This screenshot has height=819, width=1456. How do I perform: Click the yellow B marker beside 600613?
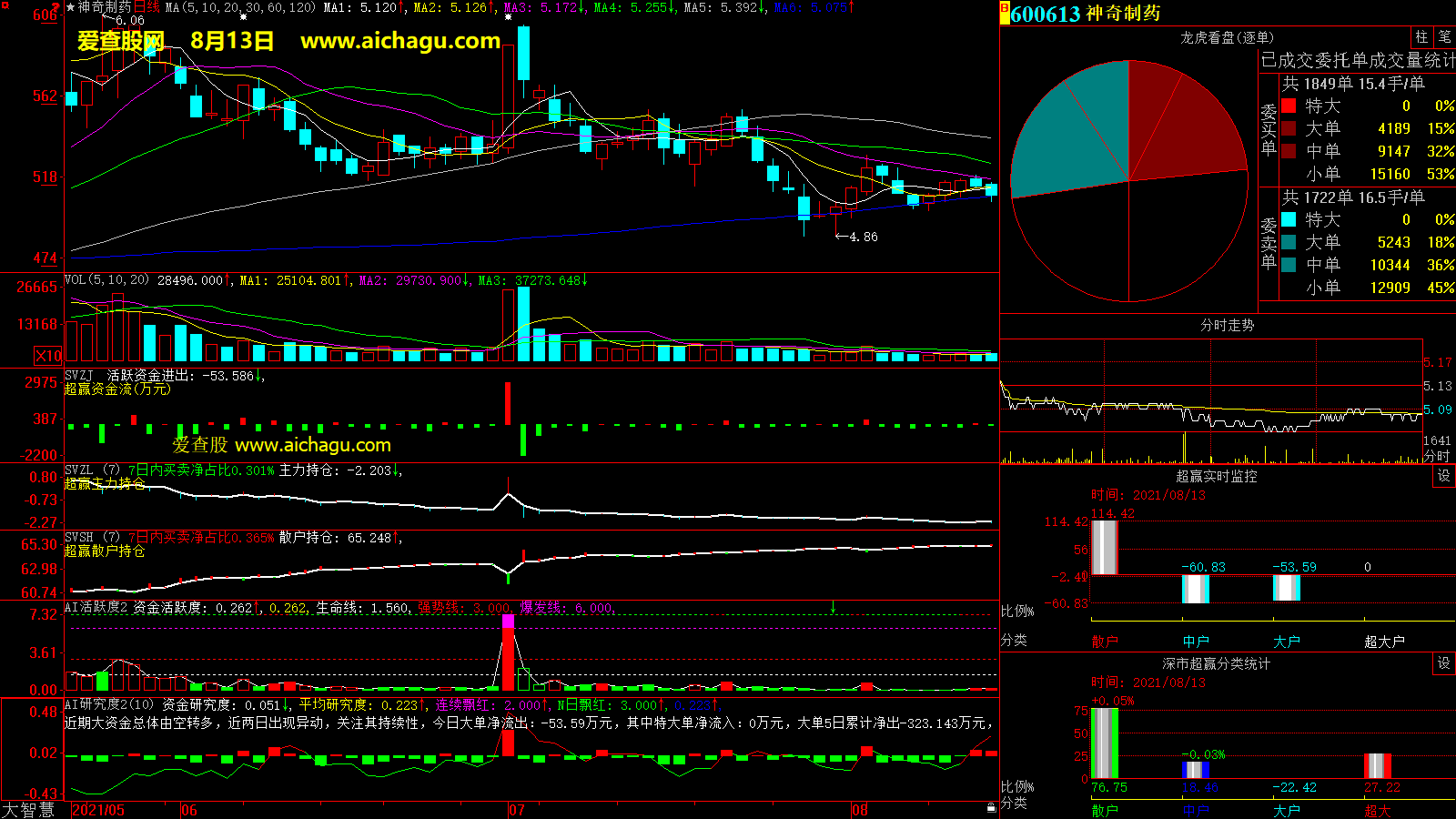tap(1005, 14)
